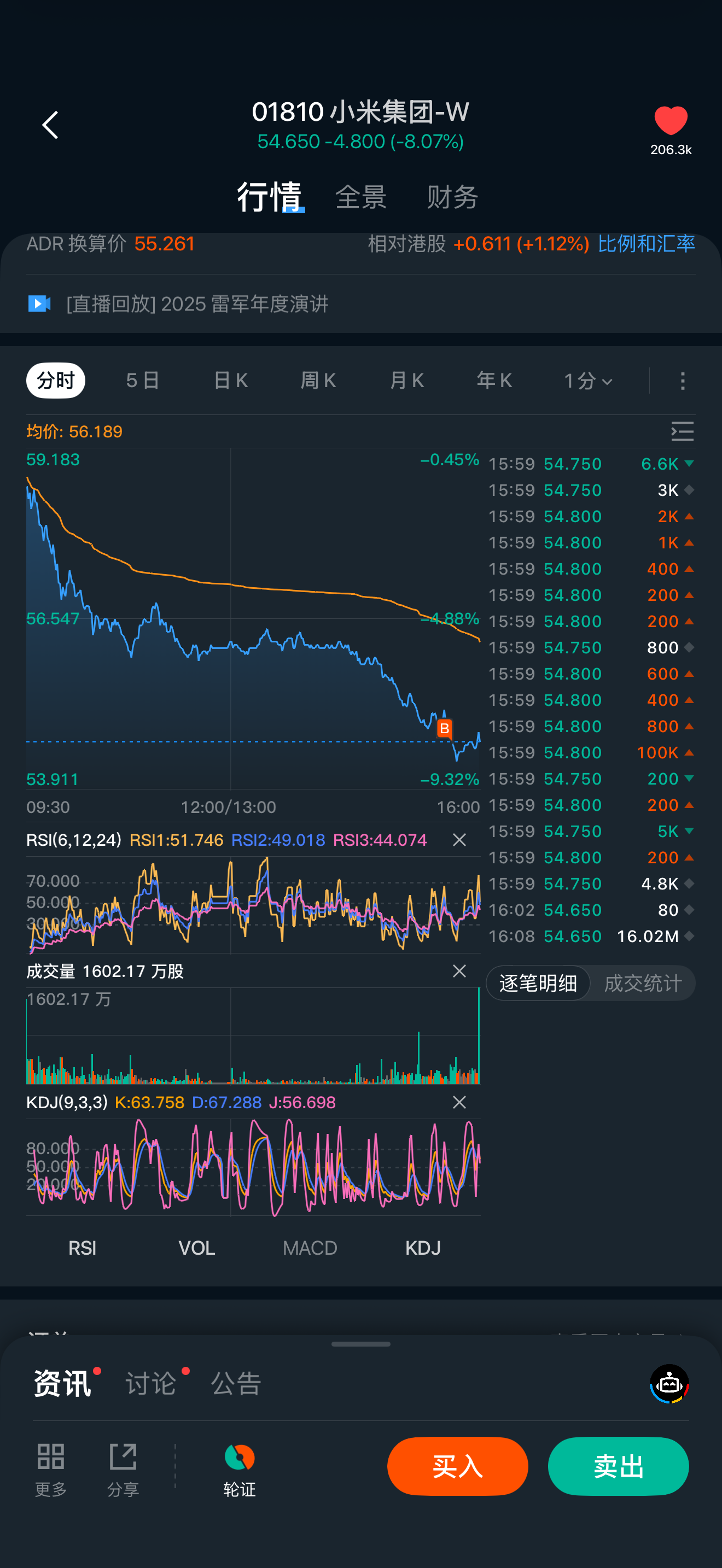Open the 更多 grid menu
722x1568 pixels.
(x=50, y=1470)
